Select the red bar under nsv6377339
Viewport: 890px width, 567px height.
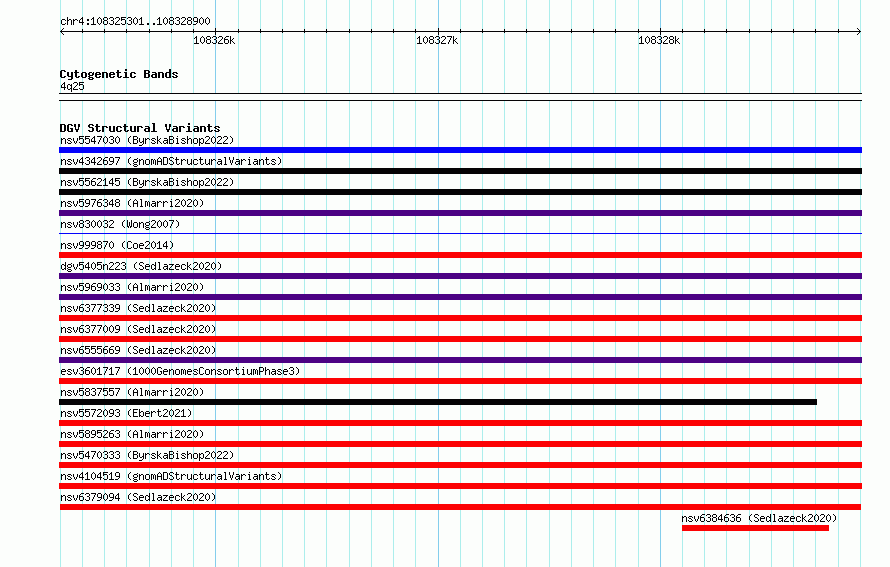(x=460, y=318)
